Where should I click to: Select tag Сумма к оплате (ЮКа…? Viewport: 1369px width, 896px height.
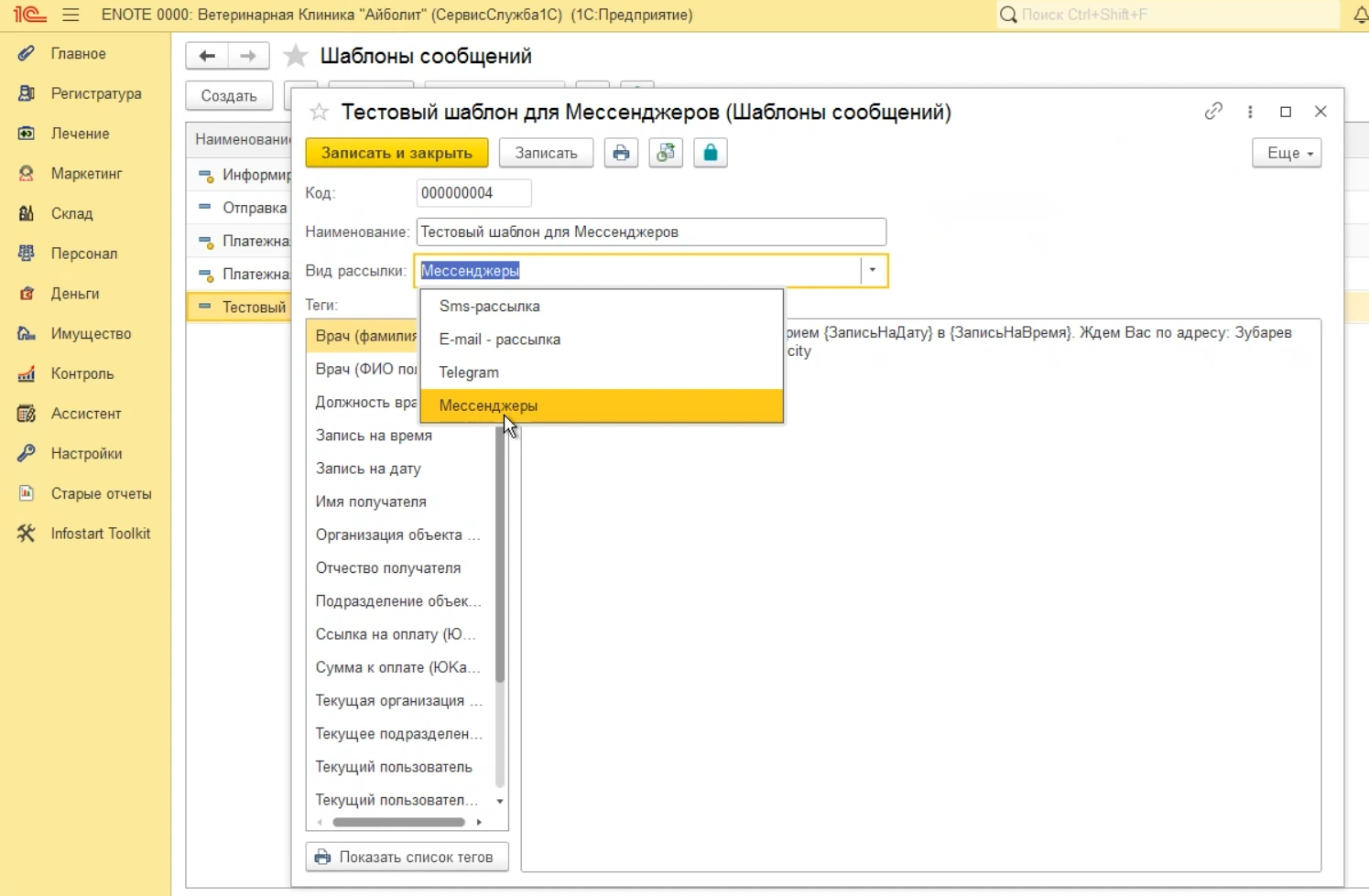(400, 667)
